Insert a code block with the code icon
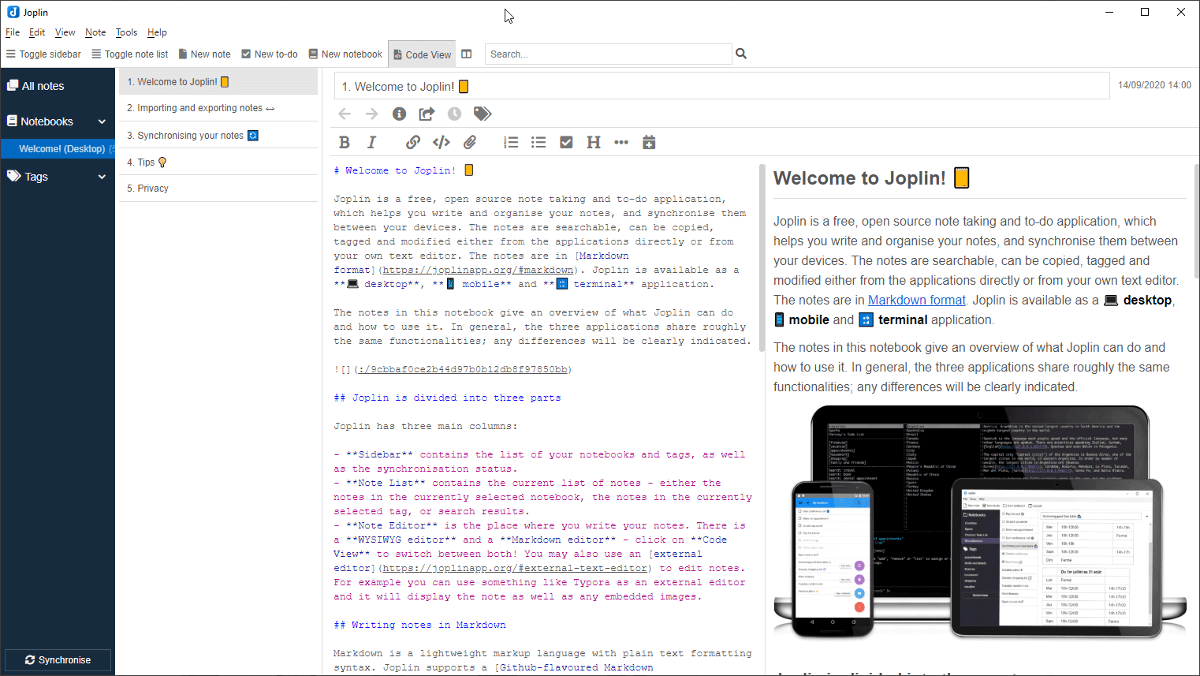The width and height of the screenshot is (1200, 676). click(441, 142)
